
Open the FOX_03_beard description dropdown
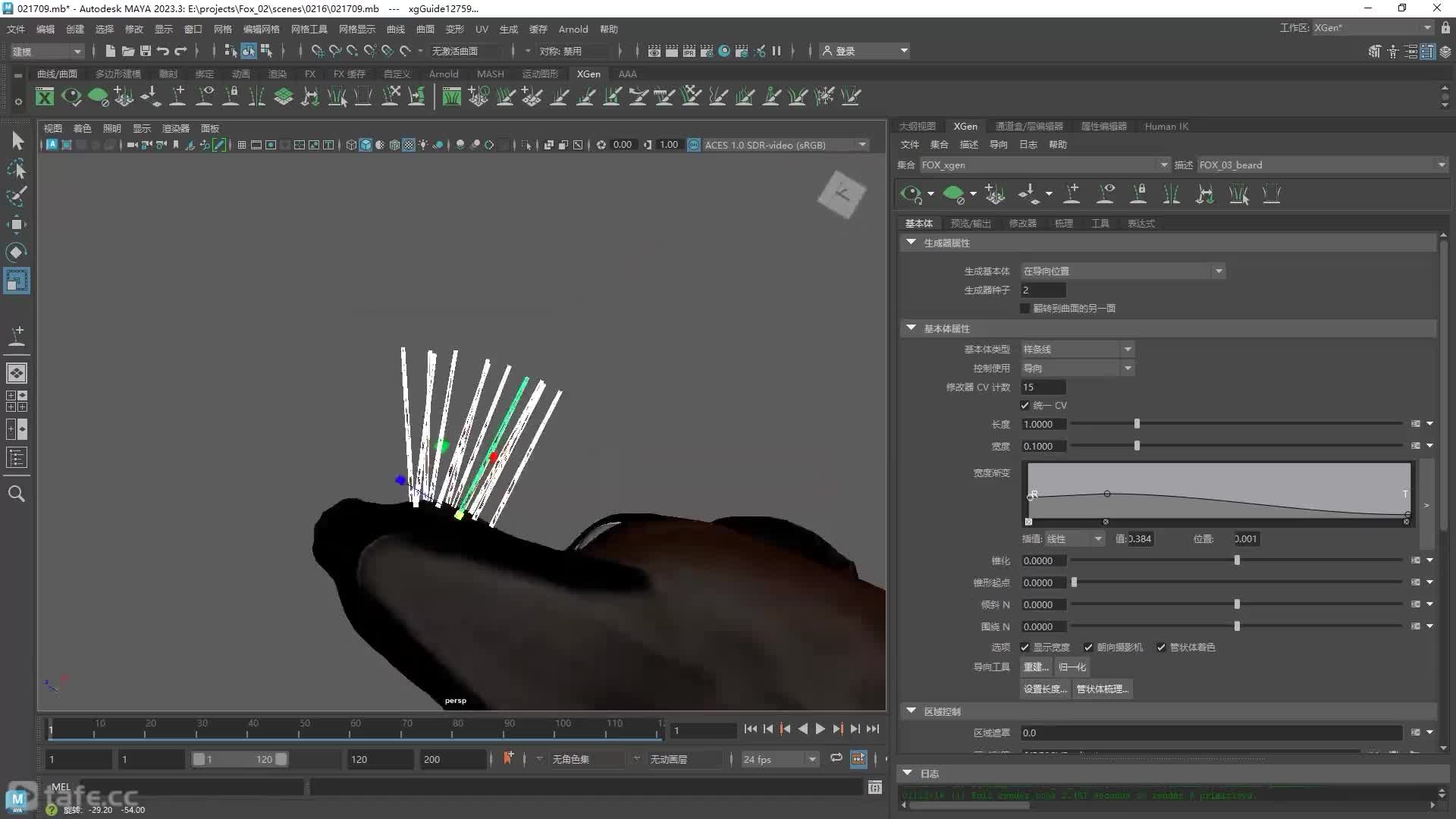tap(1323, 165)
